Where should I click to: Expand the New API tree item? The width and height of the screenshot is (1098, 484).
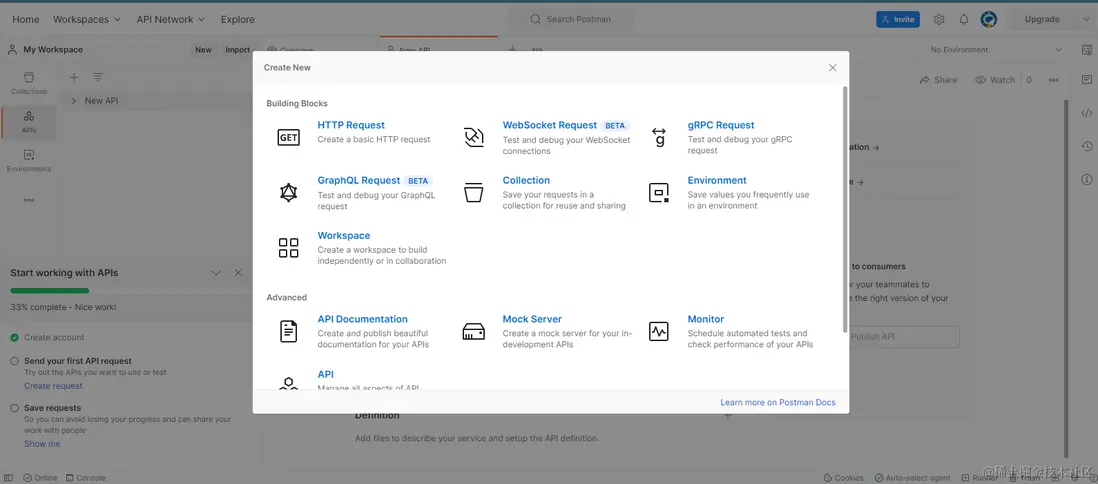74,101
